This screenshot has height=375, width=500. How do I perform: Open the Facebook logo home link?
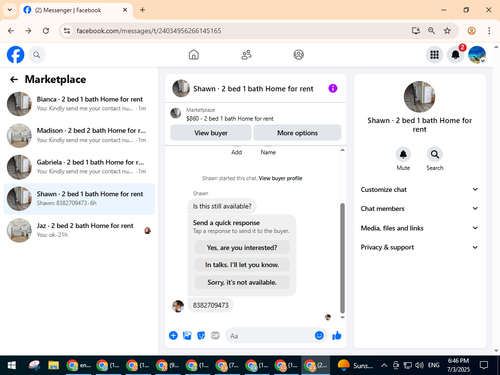pos(15,55)
